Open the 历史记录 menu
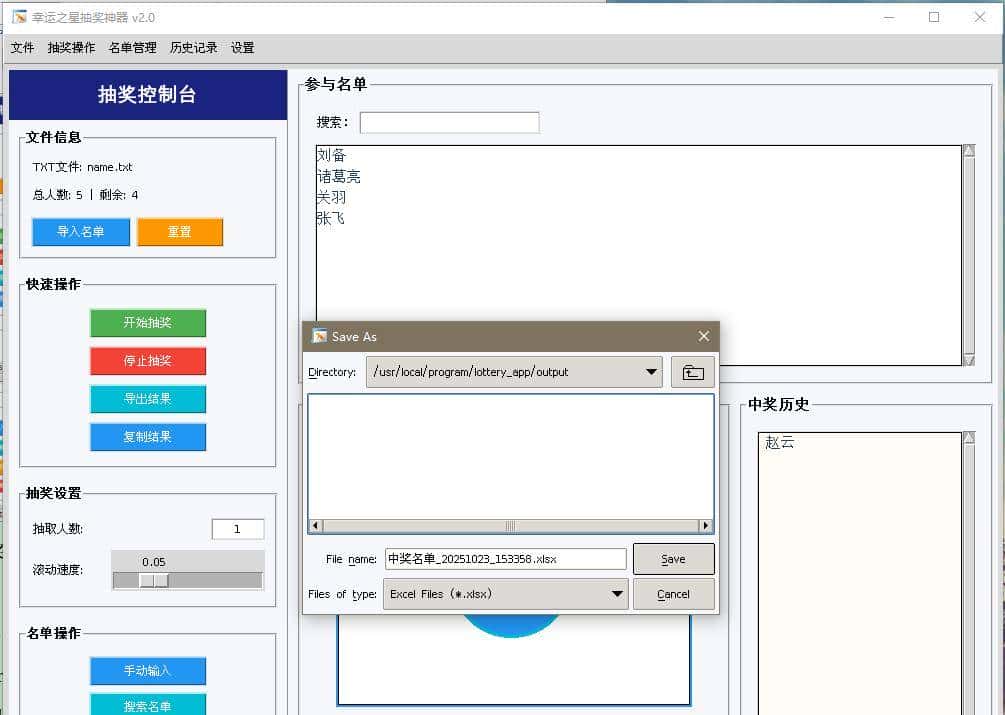Viewport: 1005px width, 715px height. point(193,47)
